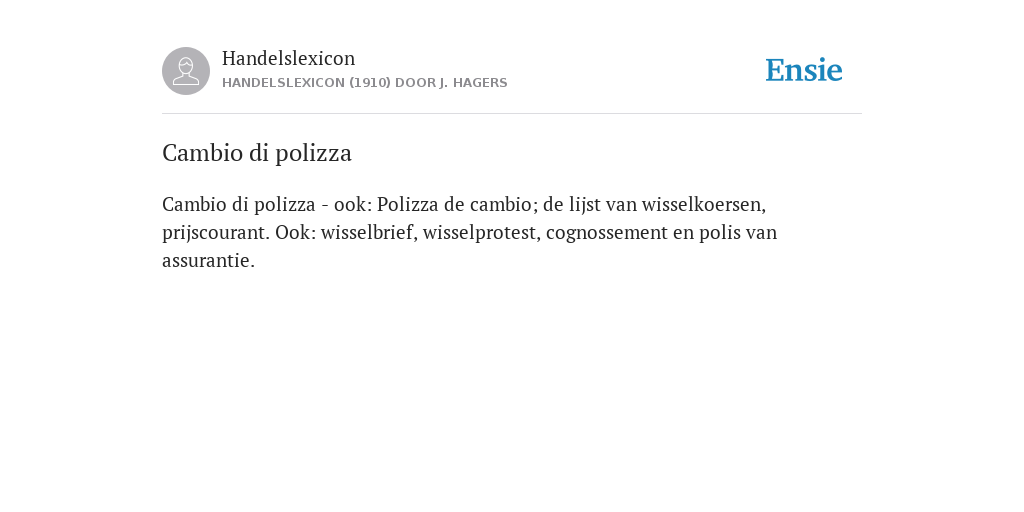
Task: Open the Handelslexicon author name
Action: tap(289, 58)
